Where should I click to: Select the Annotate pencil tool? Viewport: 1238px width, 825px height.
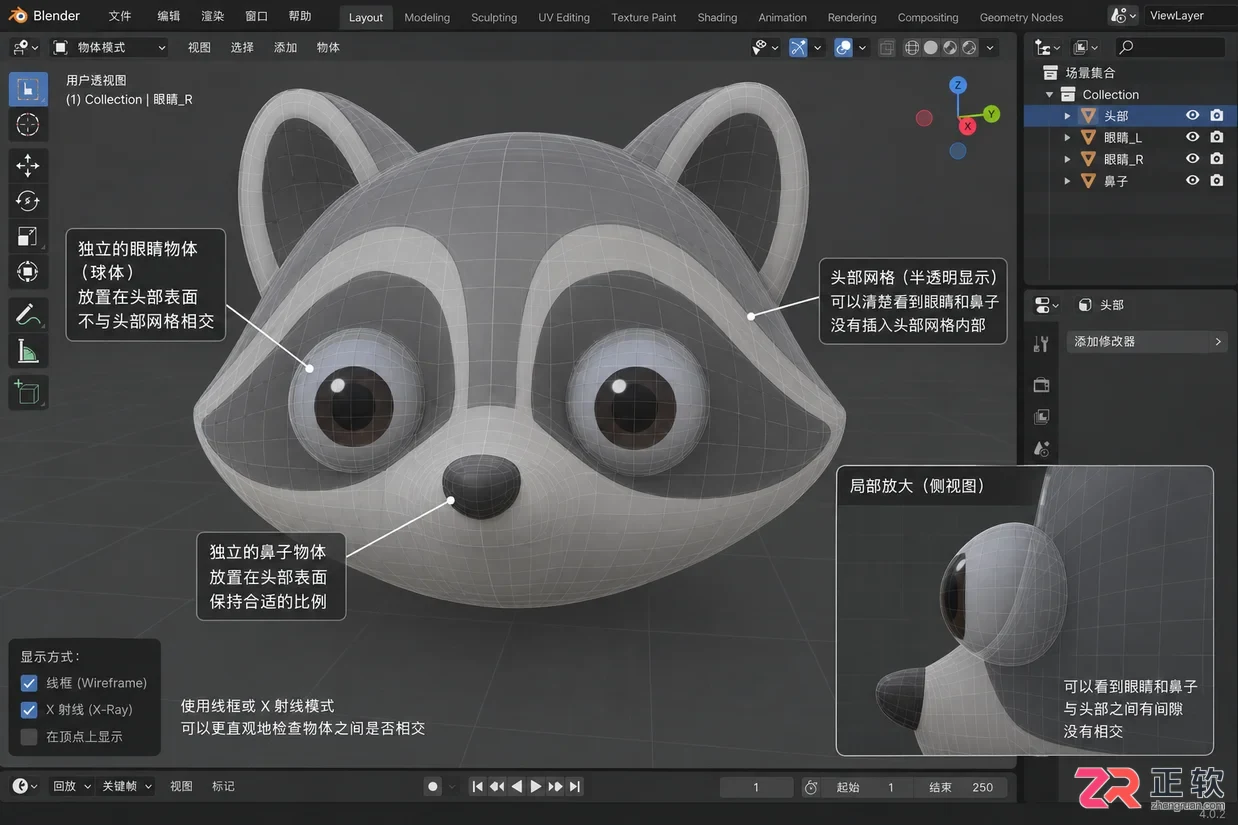coord(28,314)
